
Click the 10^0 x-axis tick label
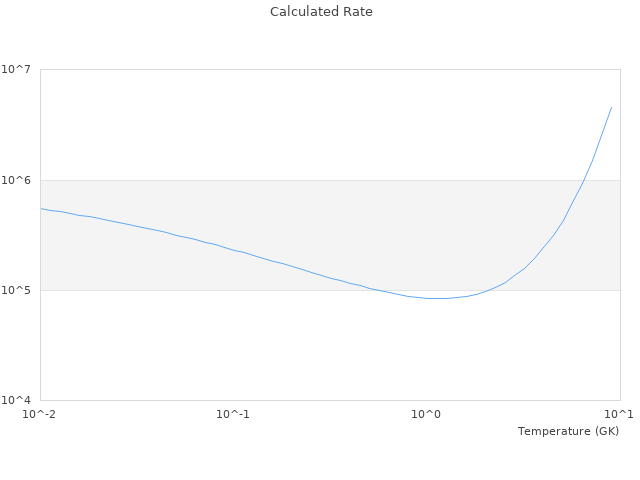[x=427, y=414]
